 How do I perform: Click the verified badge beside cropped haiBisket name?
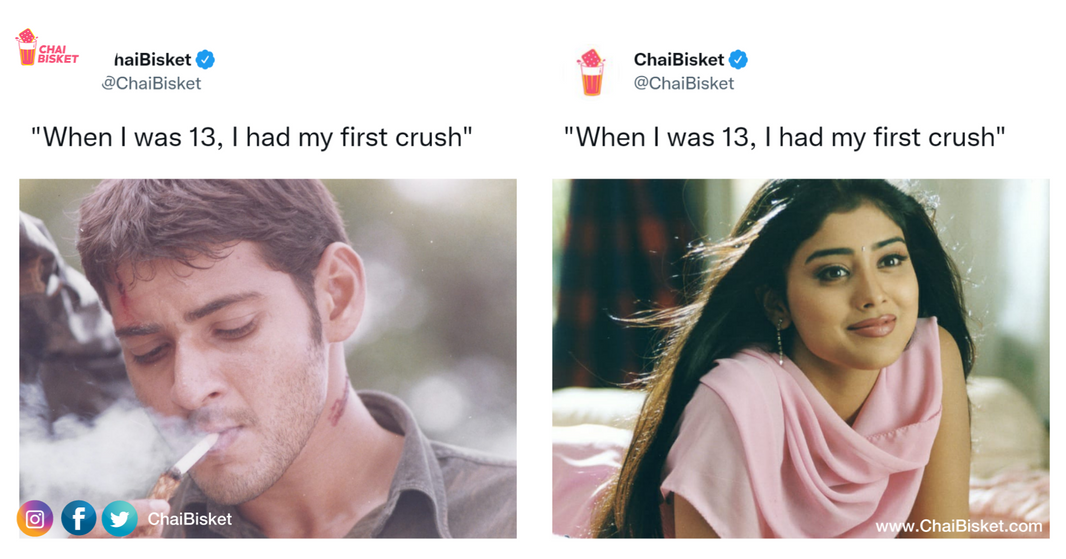205,59
